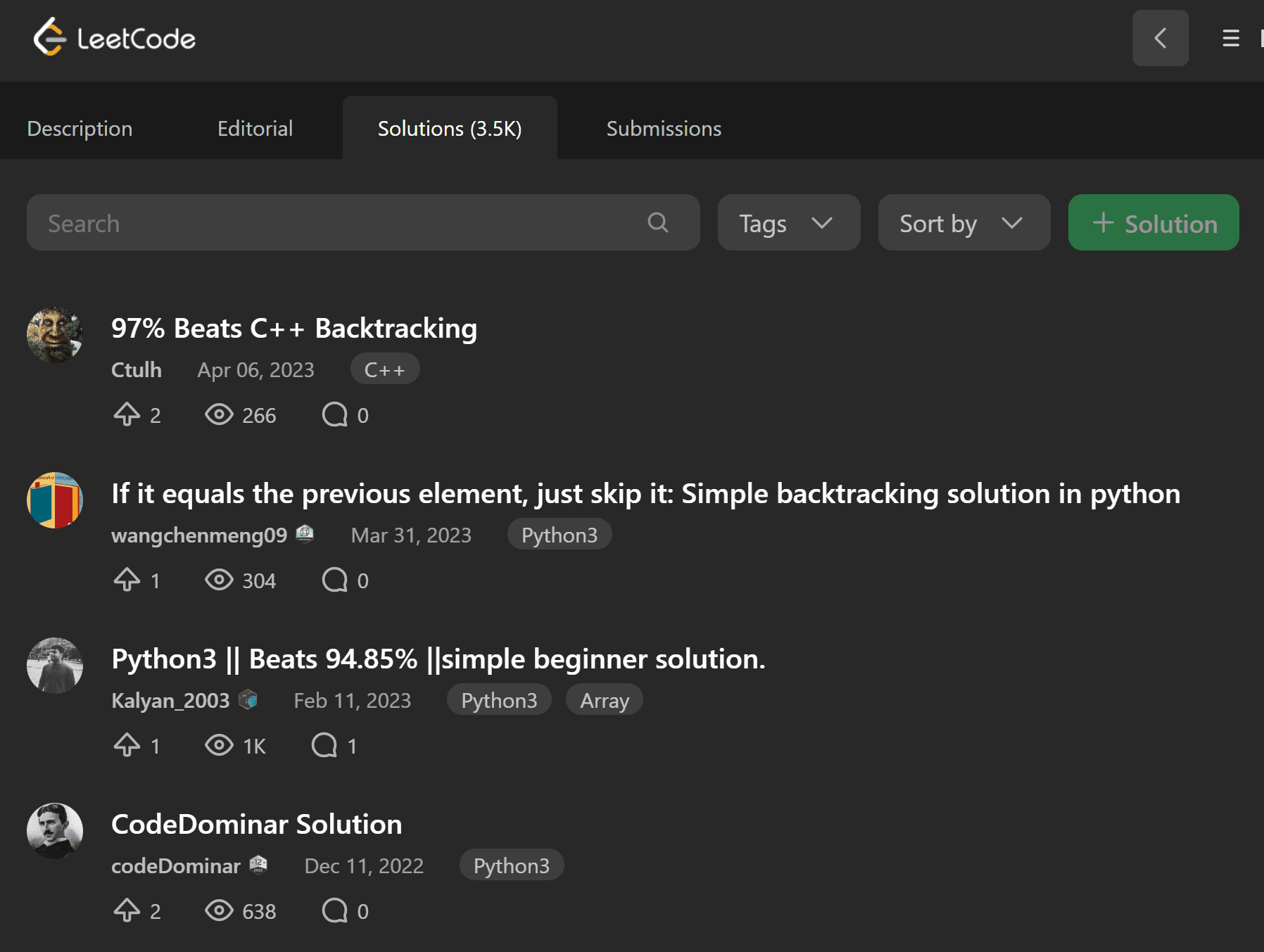
Task: Open the Editorial tab
Action: tap(255, 128)
